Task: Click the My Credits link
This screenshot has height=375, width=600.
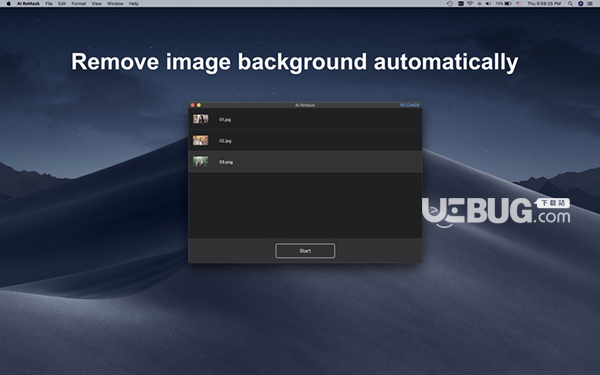Action: (409, 104)
